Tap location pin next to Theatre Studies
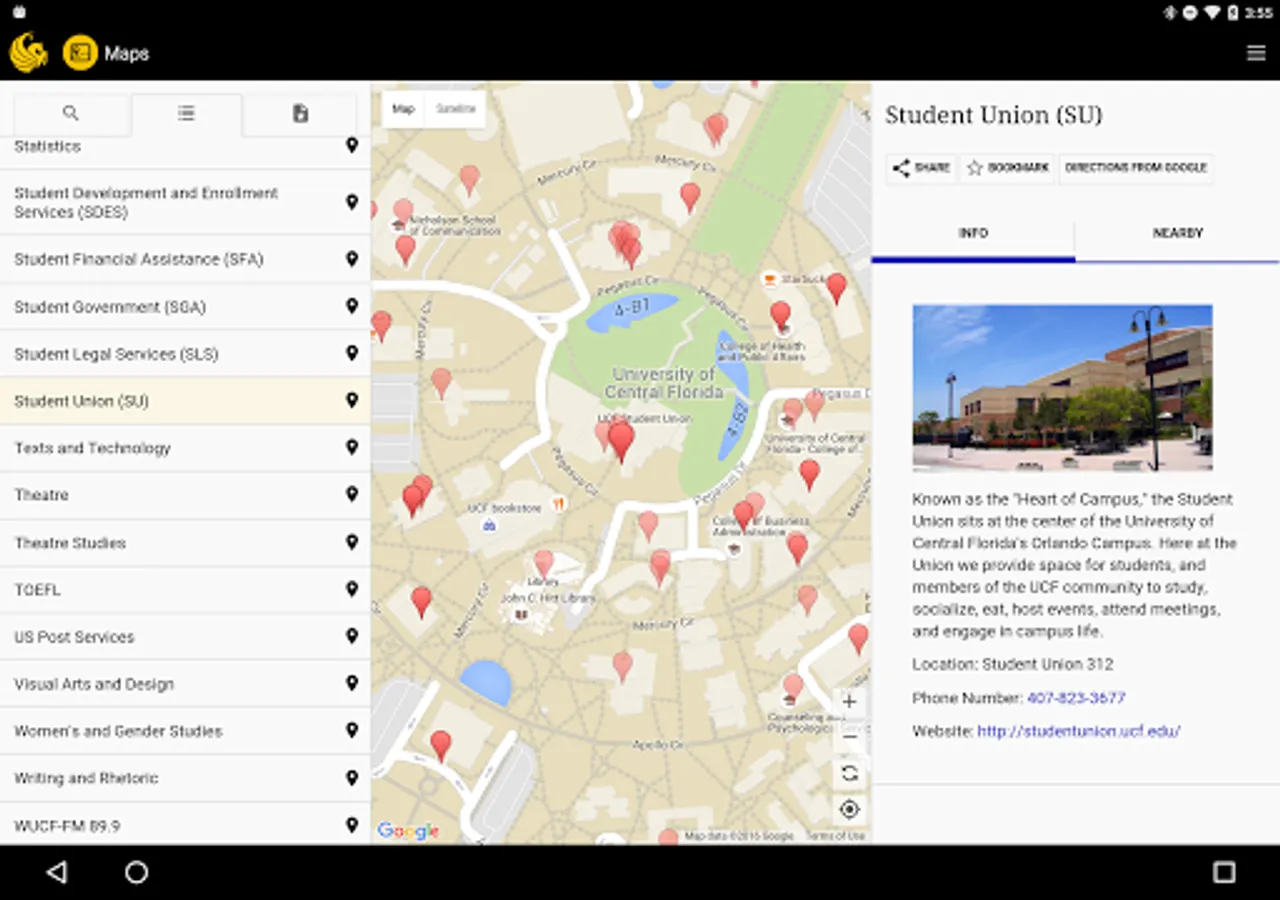 352,542
